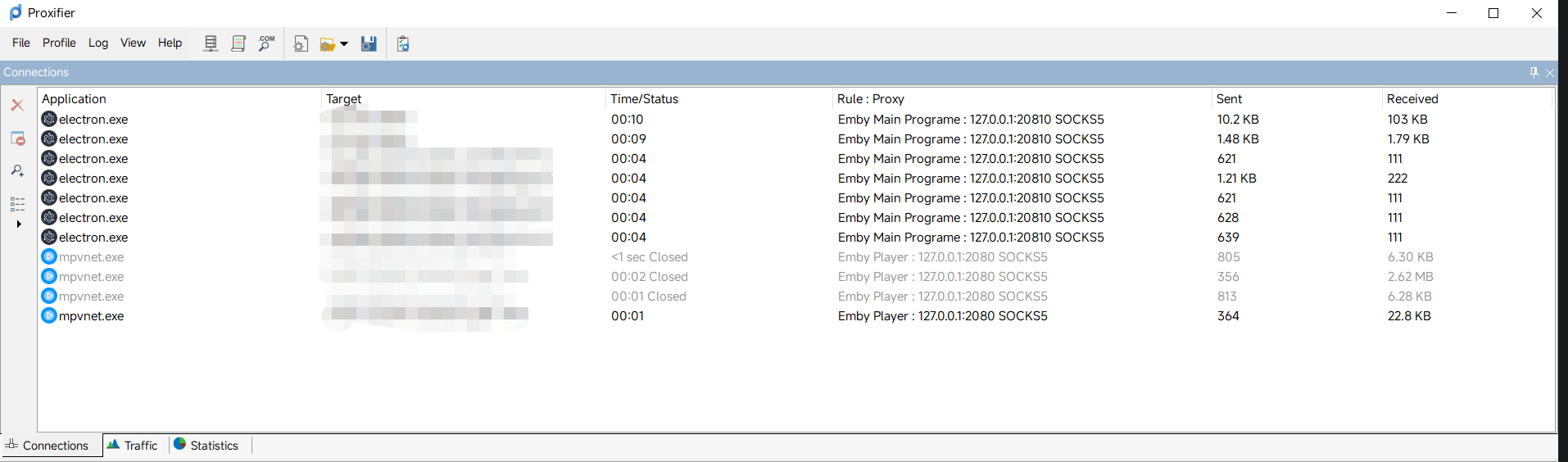
Task: Click the window-with-red-minus sidebar icon
Action: tap(17, 138)
